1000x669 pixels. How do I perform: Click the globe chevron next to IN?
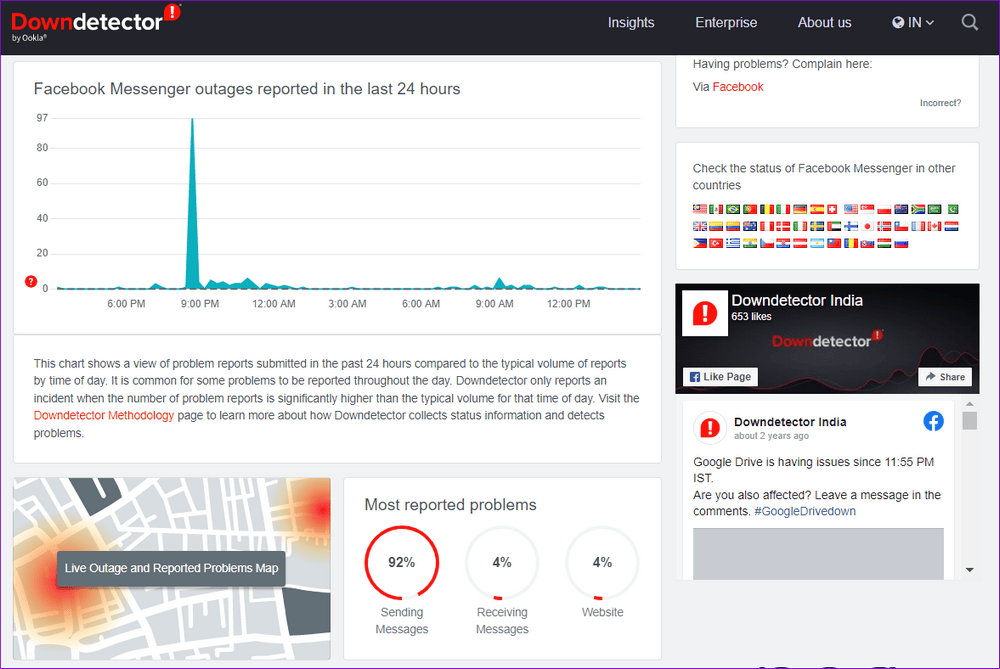(x=928, y=22)
